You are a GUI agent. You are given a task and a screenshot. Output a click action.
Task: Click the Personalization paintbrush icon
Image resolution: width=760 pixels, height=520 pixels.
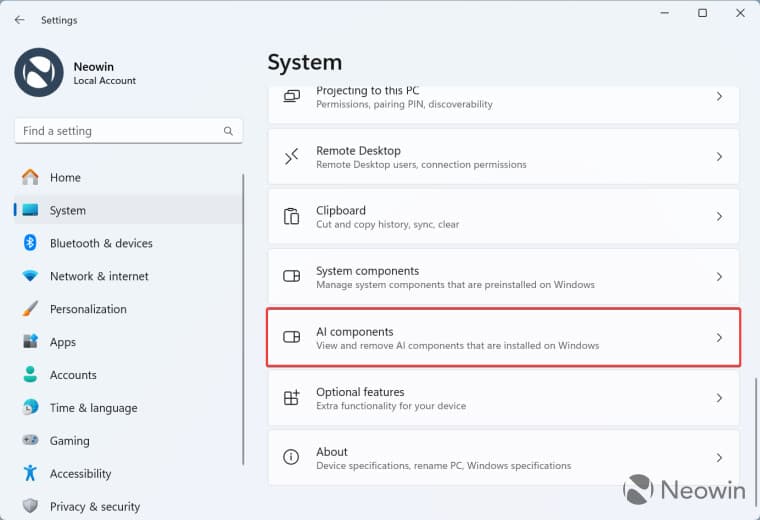[x=30, y=309]
